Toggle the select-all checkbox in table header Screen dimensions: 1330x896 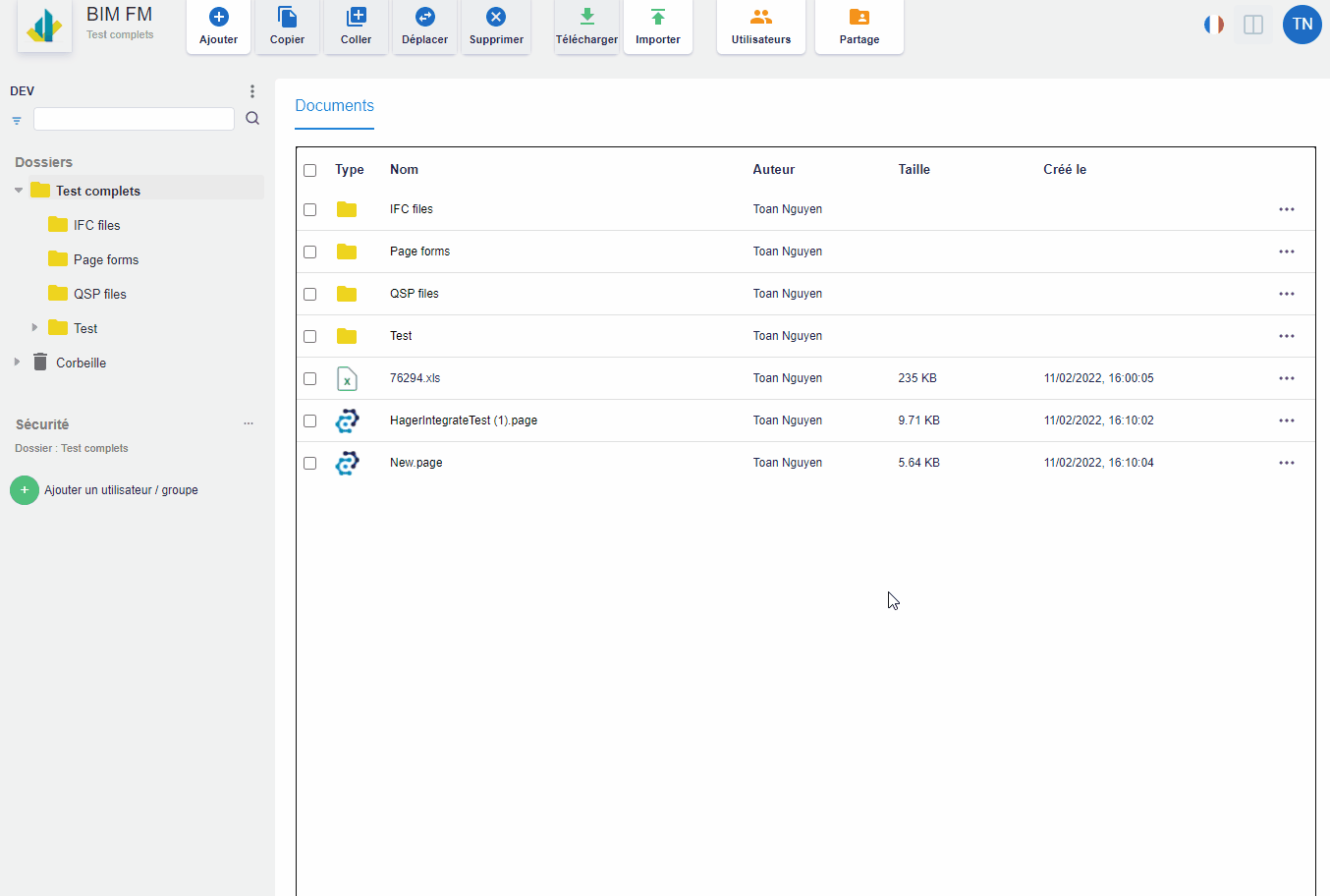click(x=310, y=170)
